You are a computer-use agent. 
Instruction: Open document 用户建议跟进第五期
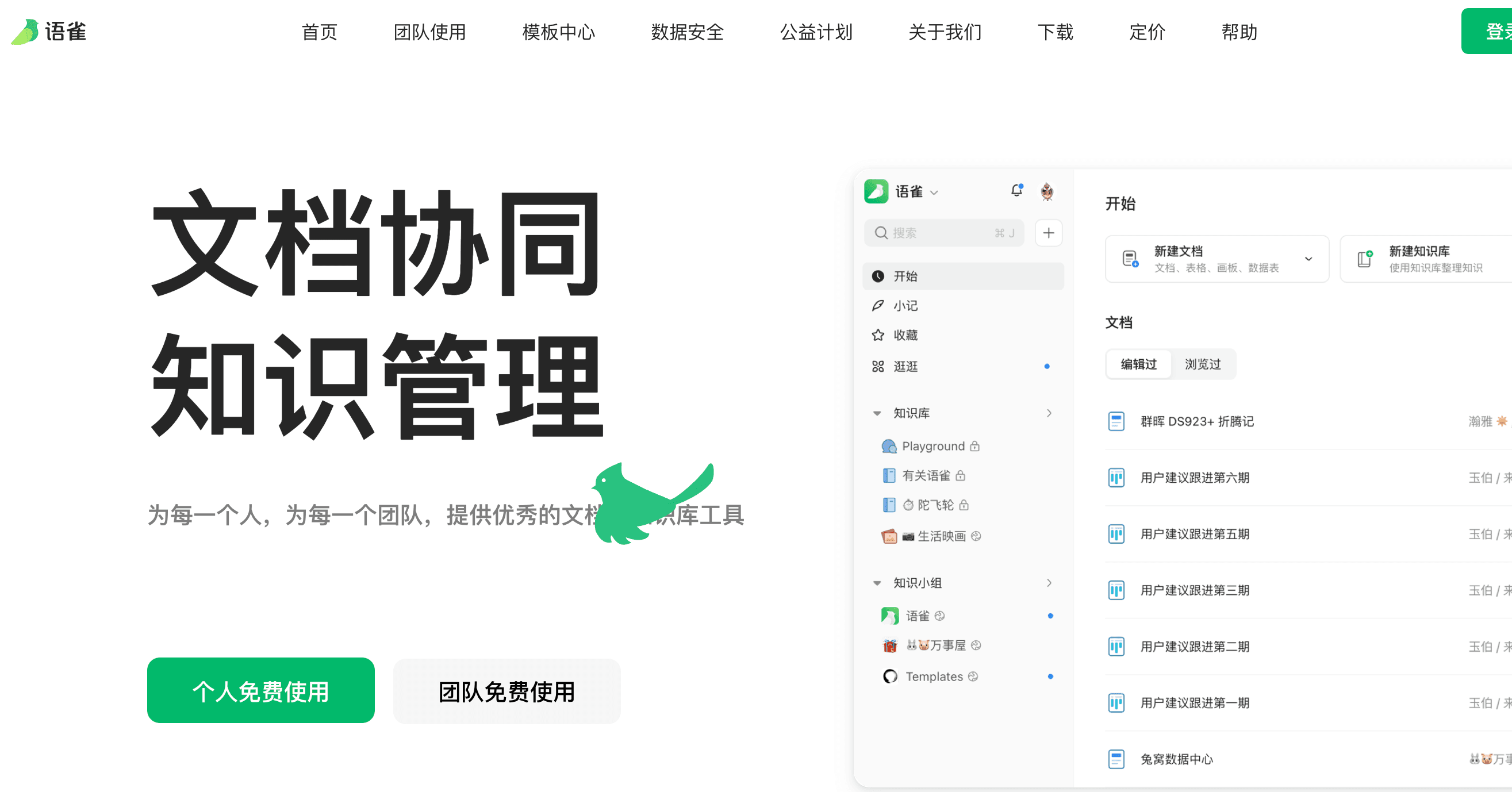(x=1195, y=534)
